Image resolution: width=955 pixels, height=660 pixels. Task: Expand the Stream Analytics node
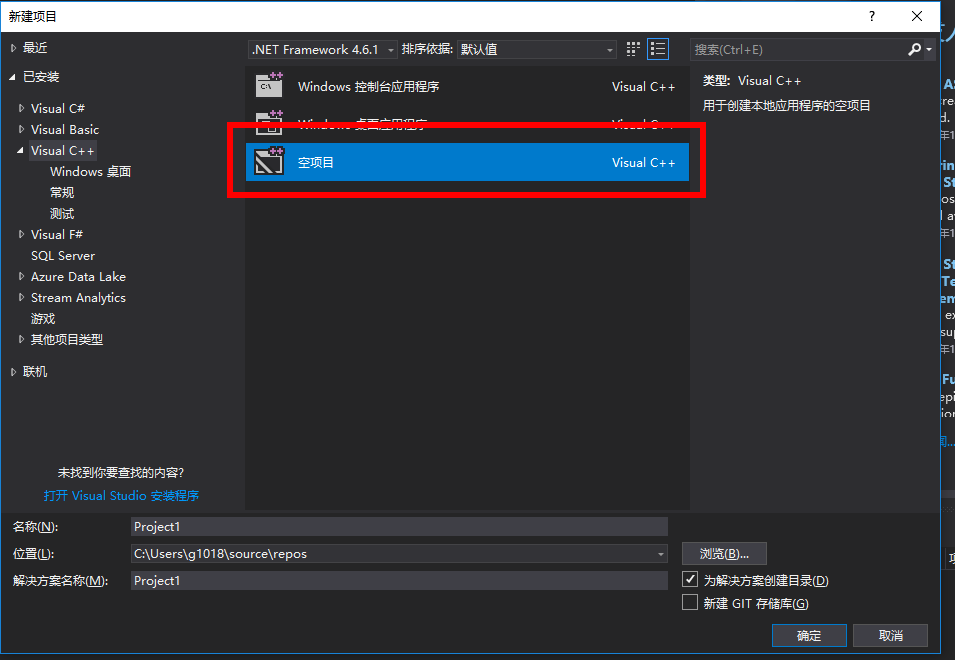point(21,297)
